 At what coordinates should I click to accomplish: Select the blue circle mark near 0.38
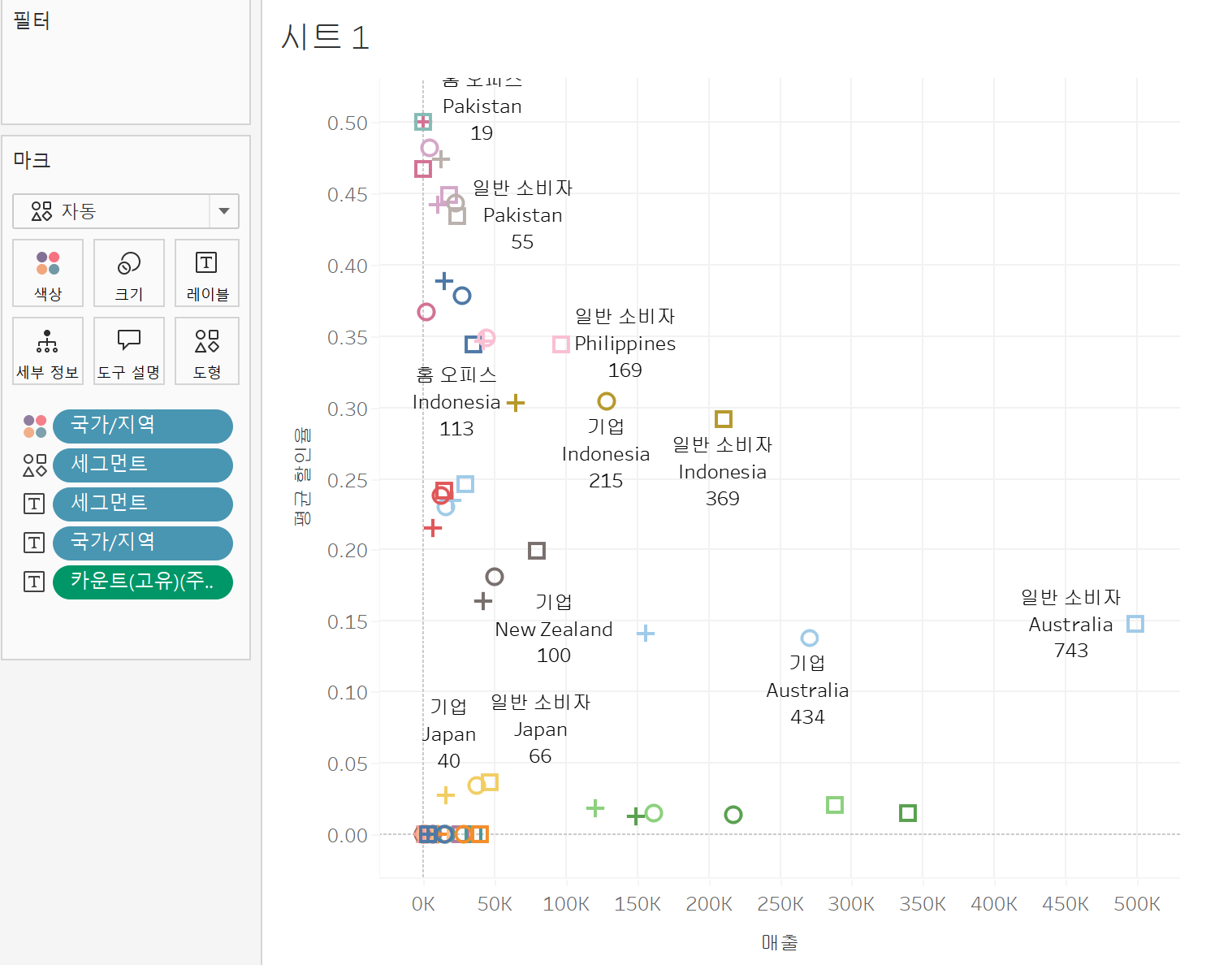[462, 296]
